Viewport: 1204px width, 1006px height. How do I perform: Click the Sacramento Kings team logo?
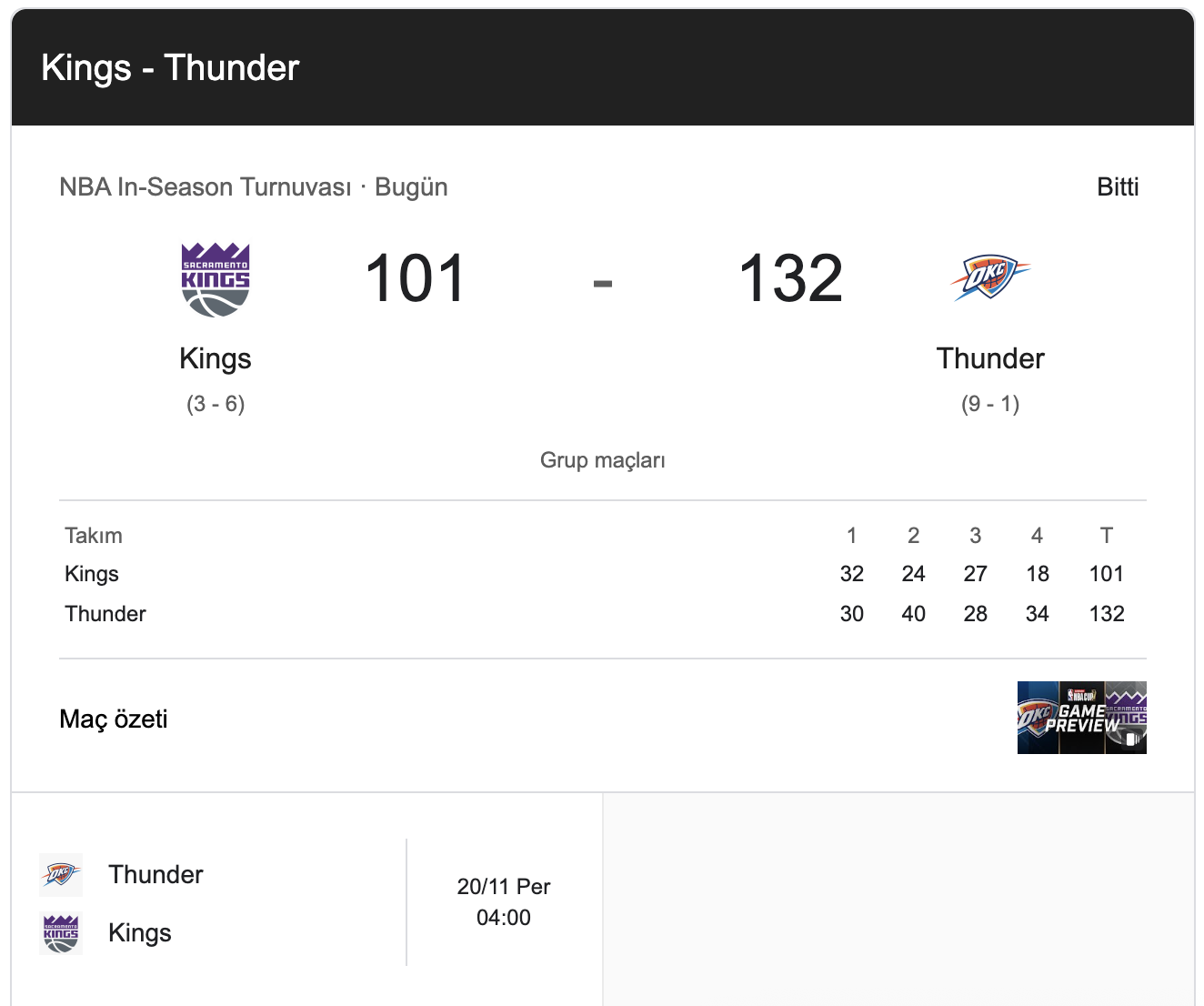(215, 277)
